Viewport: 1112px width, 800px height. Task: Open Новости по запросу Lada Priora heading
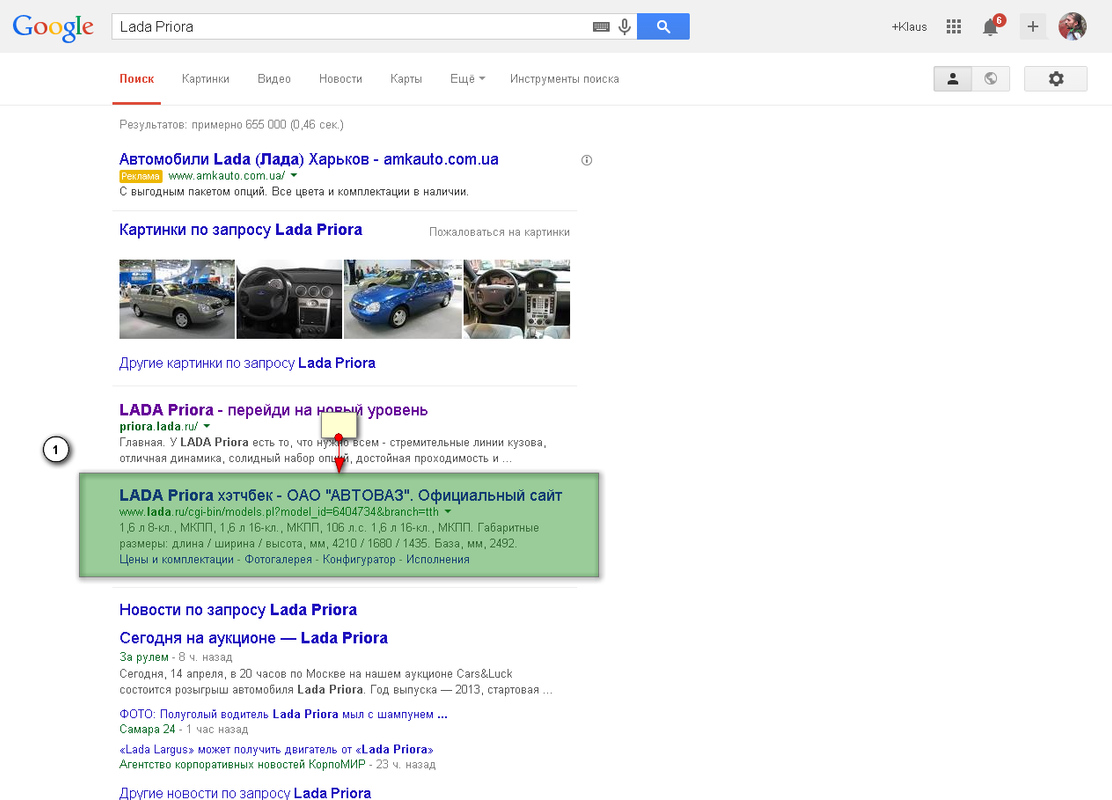click(238, 610)
